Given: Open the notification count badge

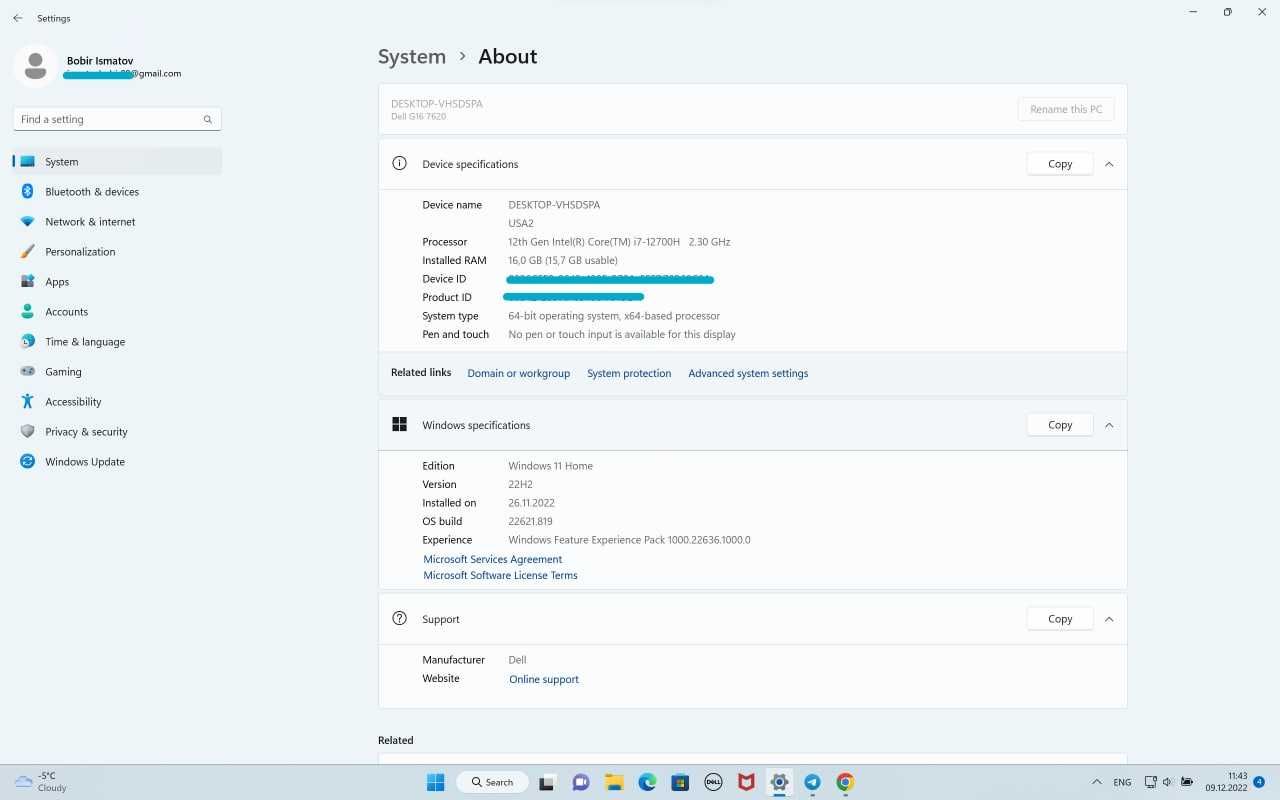Looking at the screenshot, I should pos(1260,782).
